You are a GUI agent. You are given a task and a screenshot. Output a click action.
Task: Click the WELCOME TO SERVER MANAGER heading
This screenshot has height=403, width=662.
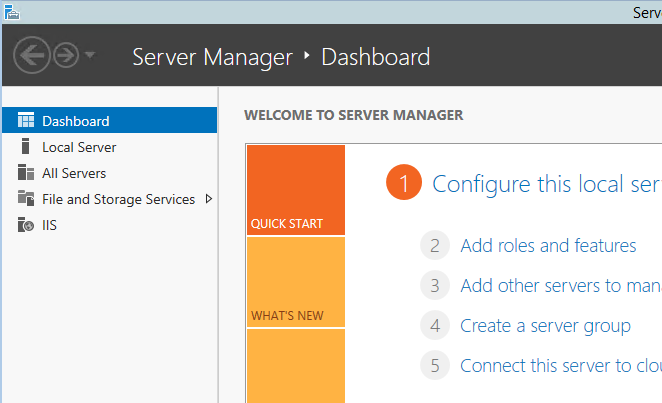pos(354,115)
